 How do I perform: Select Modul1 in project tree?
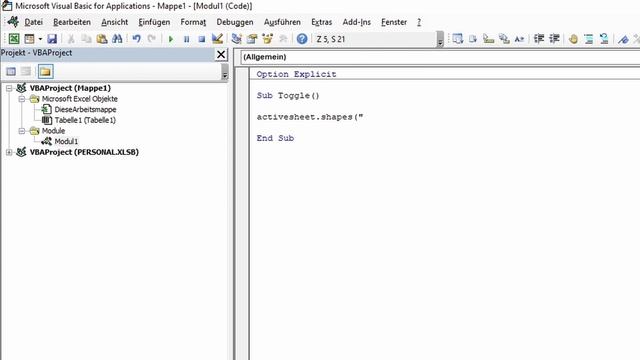coord(66,141)
